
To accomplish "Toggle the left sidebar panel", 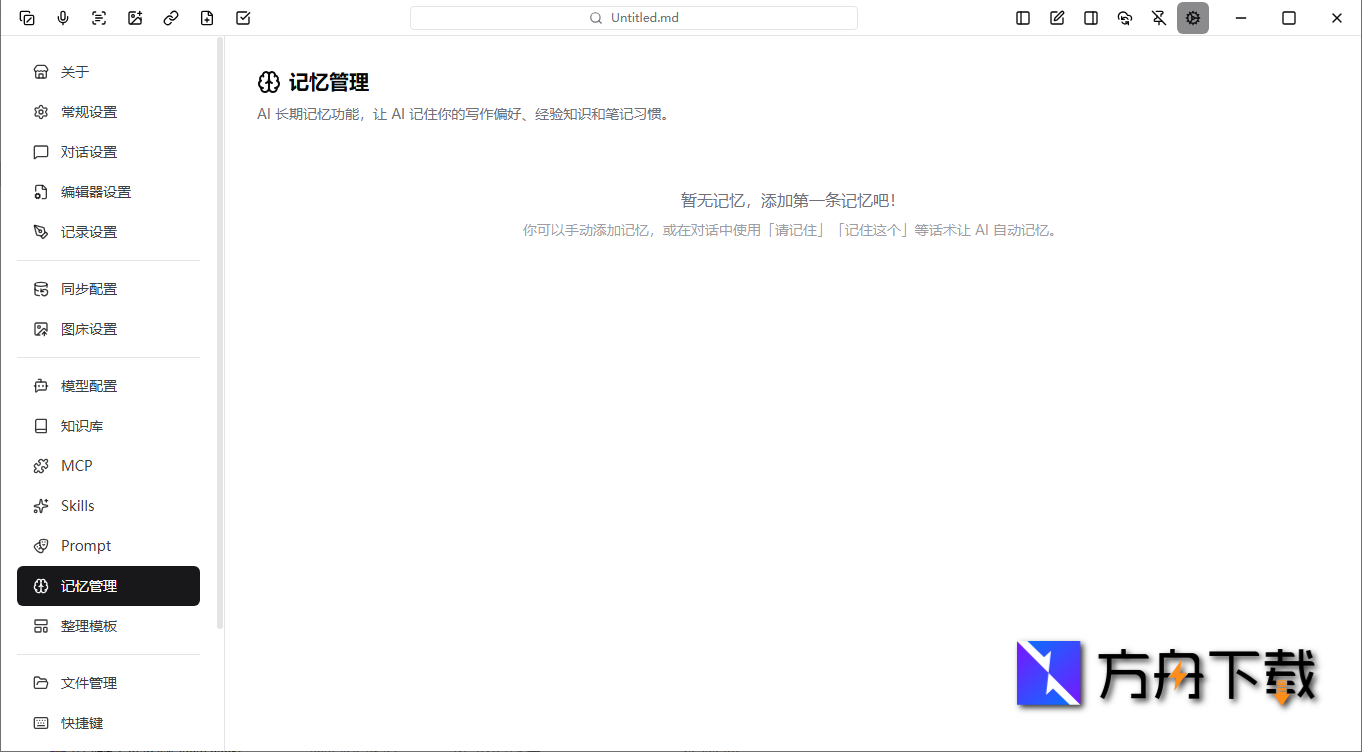I will point(1022,17).
